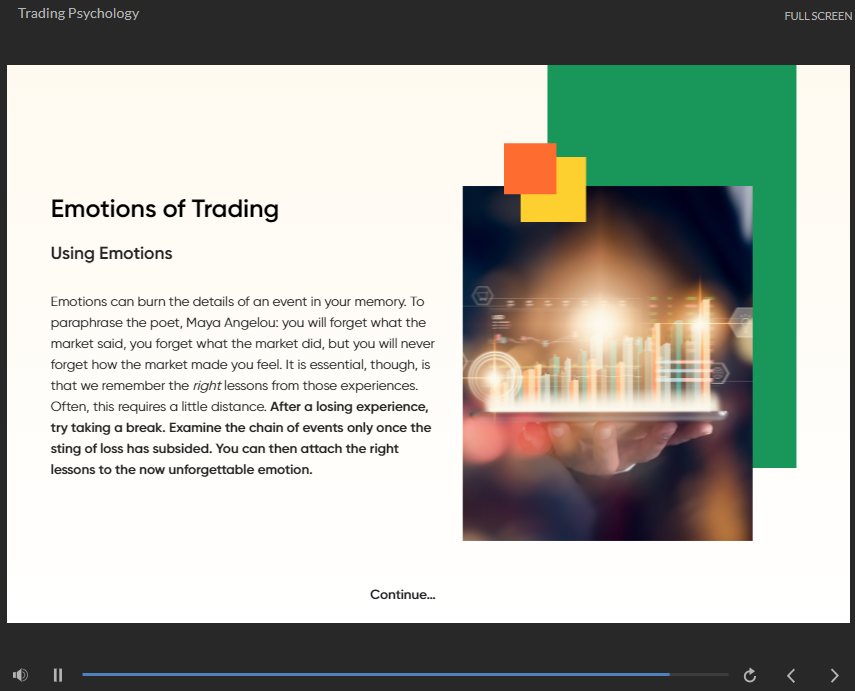Go to the previous slide arrow
Viewport: 855px width, 691px height.
coord(791,676)
